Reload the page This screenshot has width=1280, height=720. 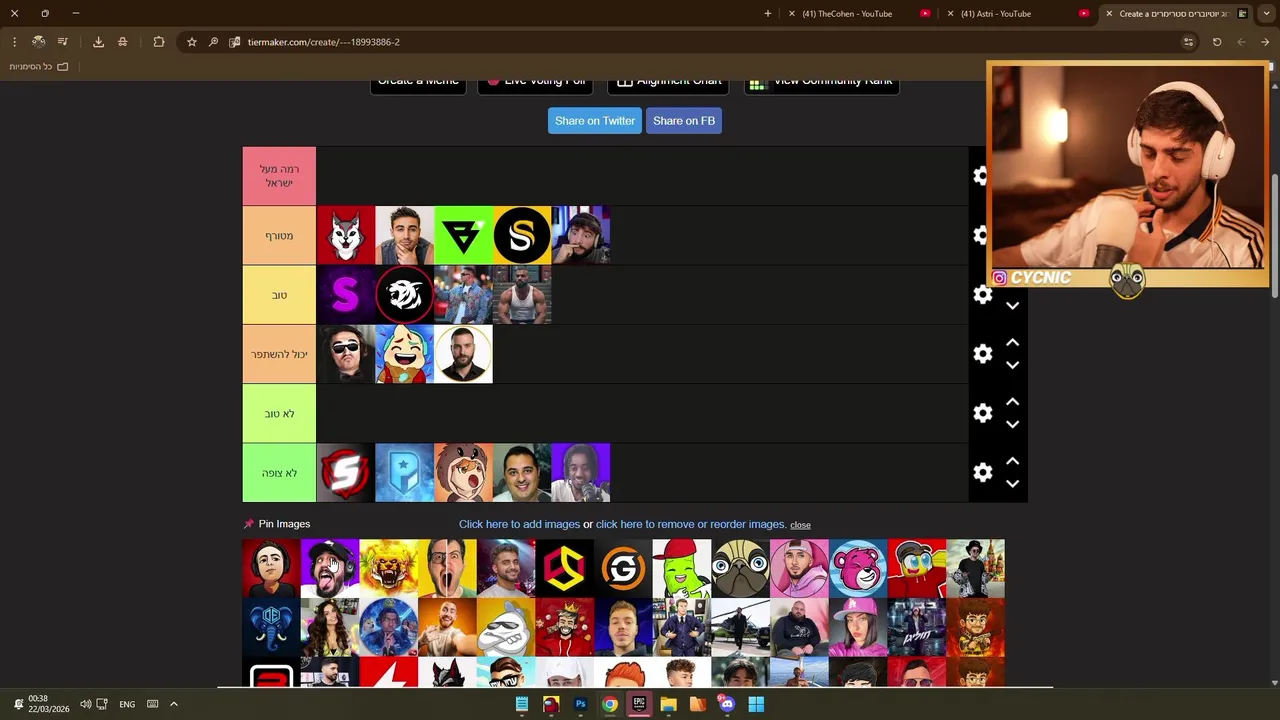pyautogui.click(x=1217, y=42)
